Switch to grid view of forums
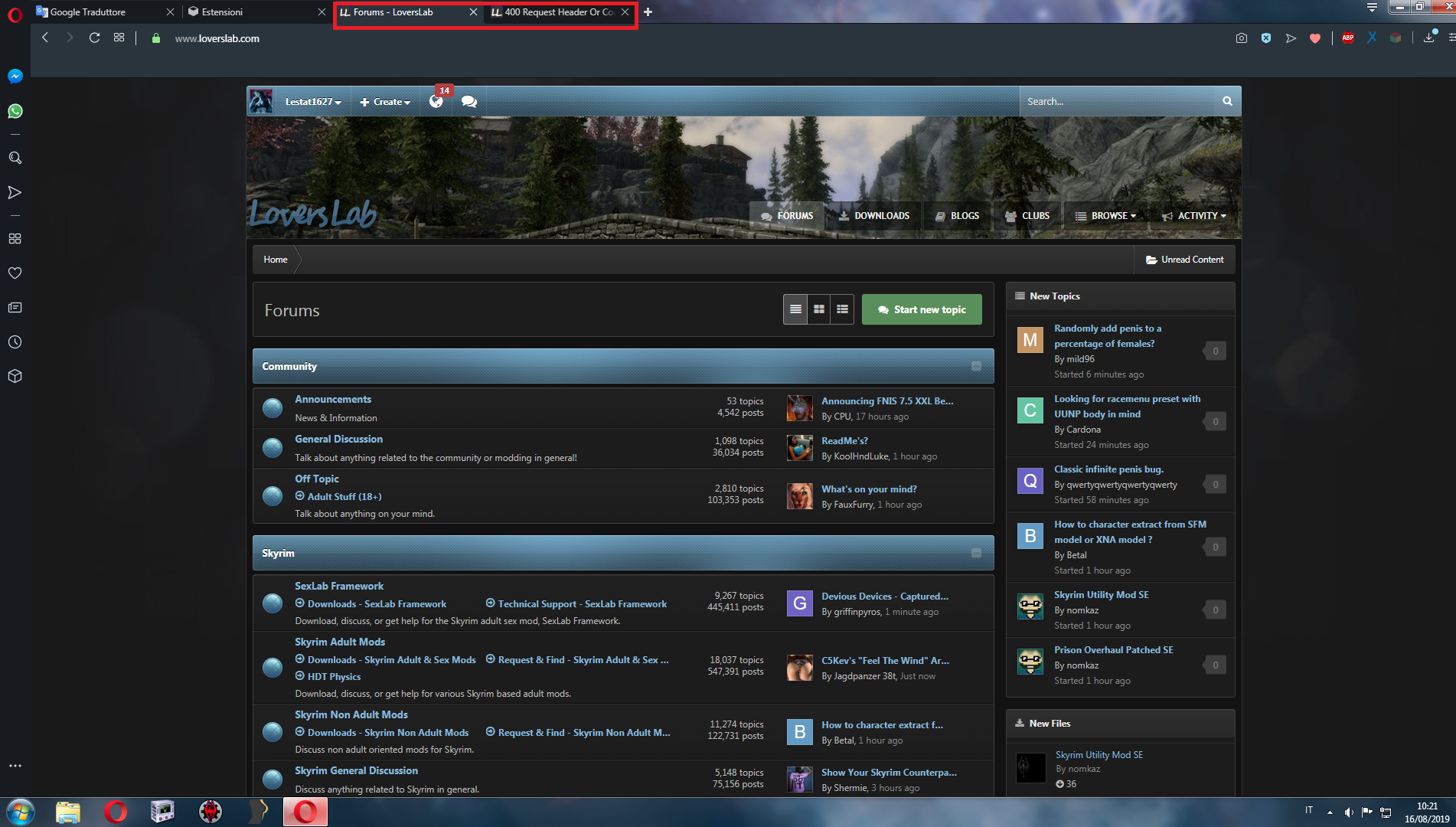1456x827 pixels. (x=819, y=309)
